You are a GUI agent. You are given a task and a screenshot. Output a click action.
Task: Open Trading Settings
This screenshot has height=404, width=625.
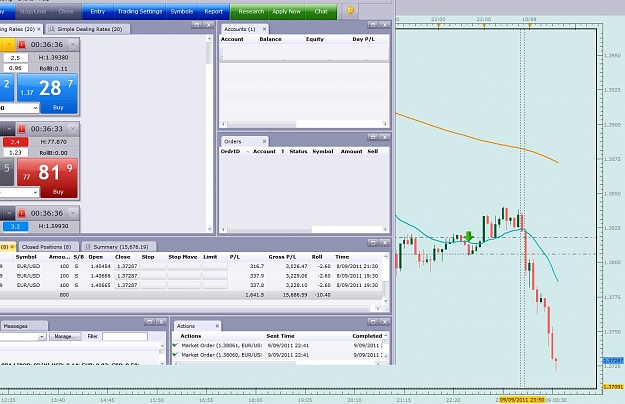click(x=140, y=11)
